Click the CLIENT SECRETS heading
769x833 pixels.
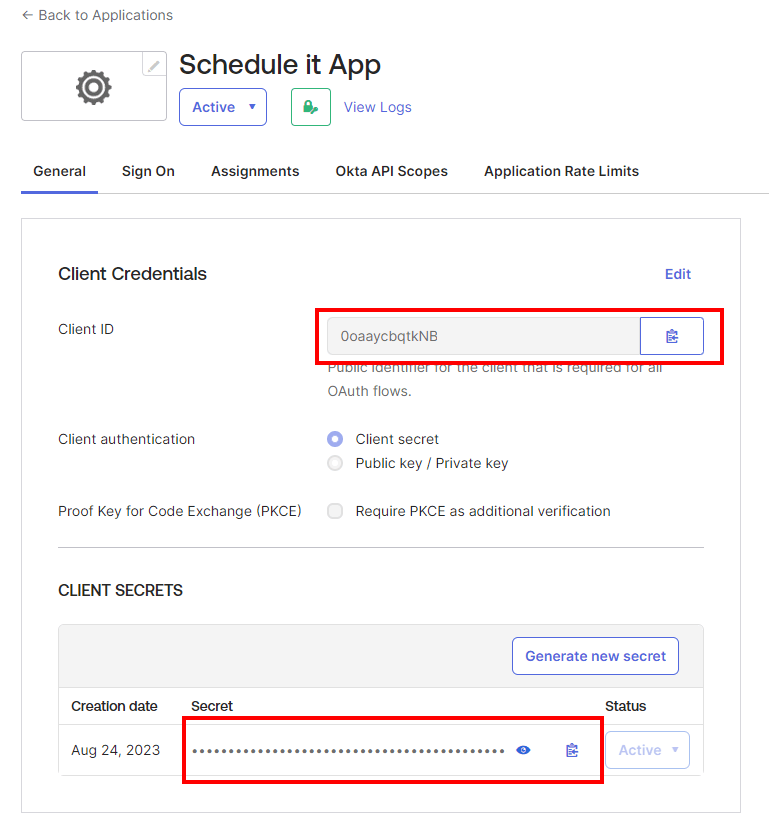tap(121, 590)
